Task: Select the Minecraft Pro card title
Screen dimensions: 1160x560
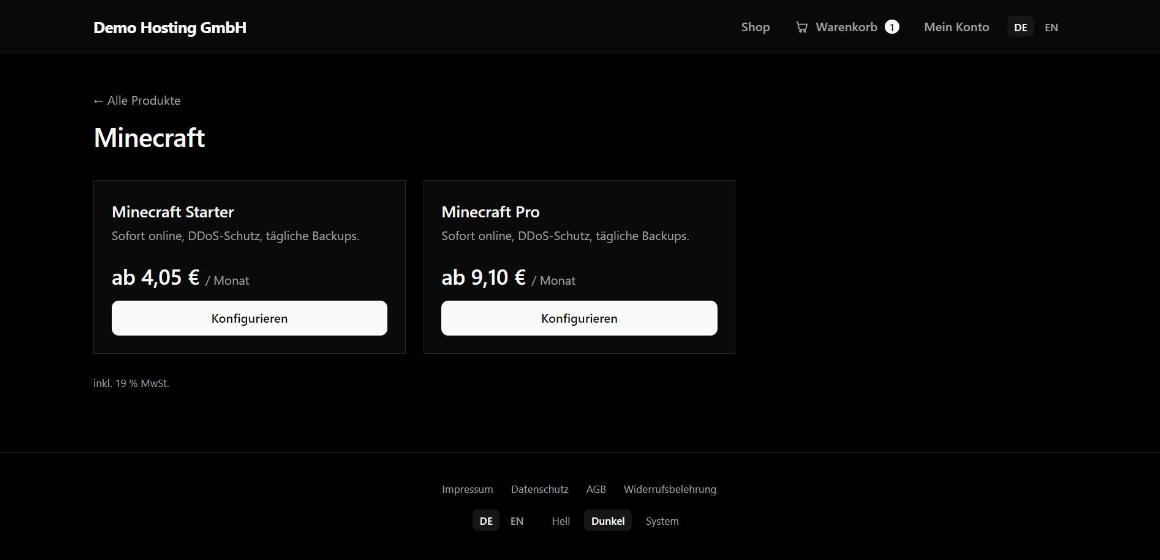Action: pos(490,212)
